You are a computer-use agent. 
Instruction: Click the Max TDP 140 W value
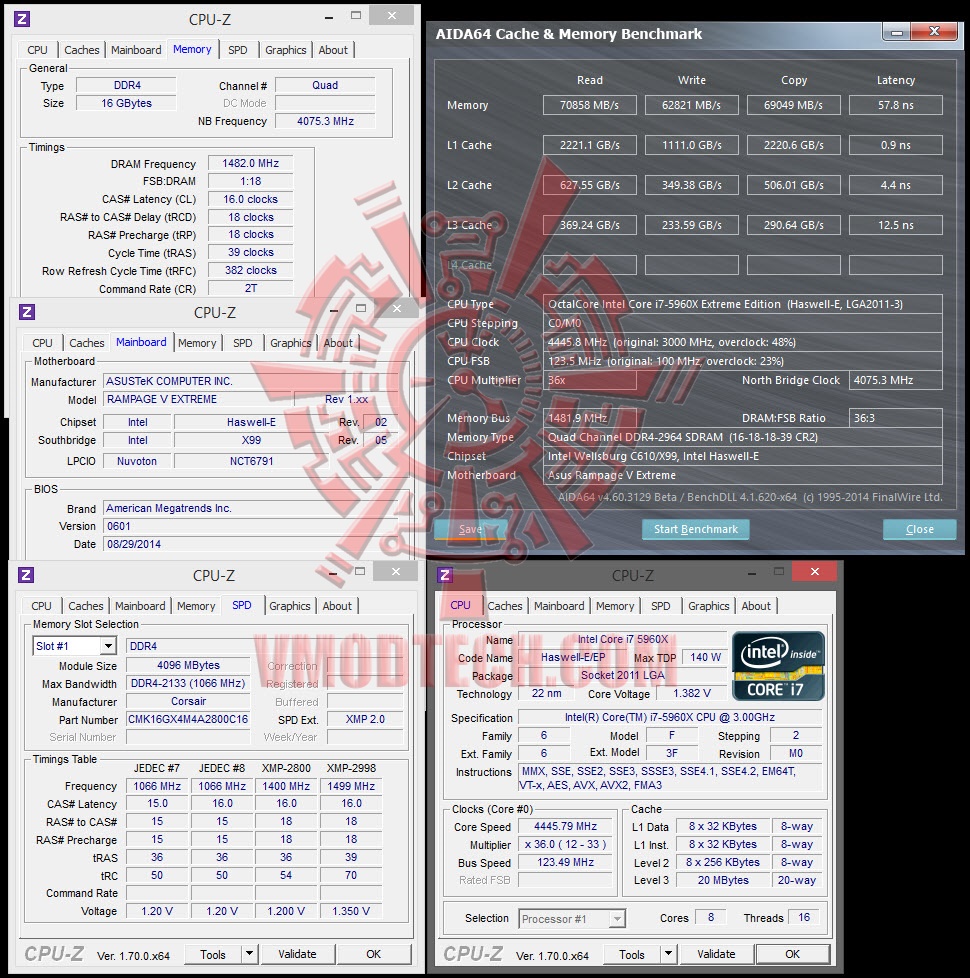(706, 657)
